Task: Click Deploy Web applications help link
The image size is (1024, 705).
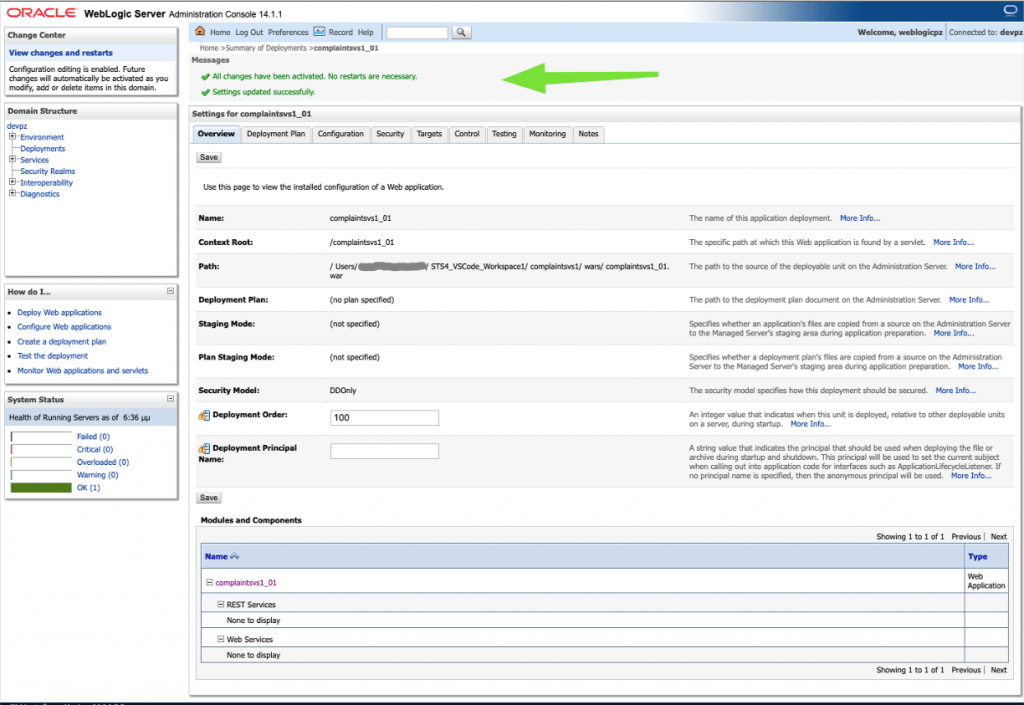Action: 59,313
